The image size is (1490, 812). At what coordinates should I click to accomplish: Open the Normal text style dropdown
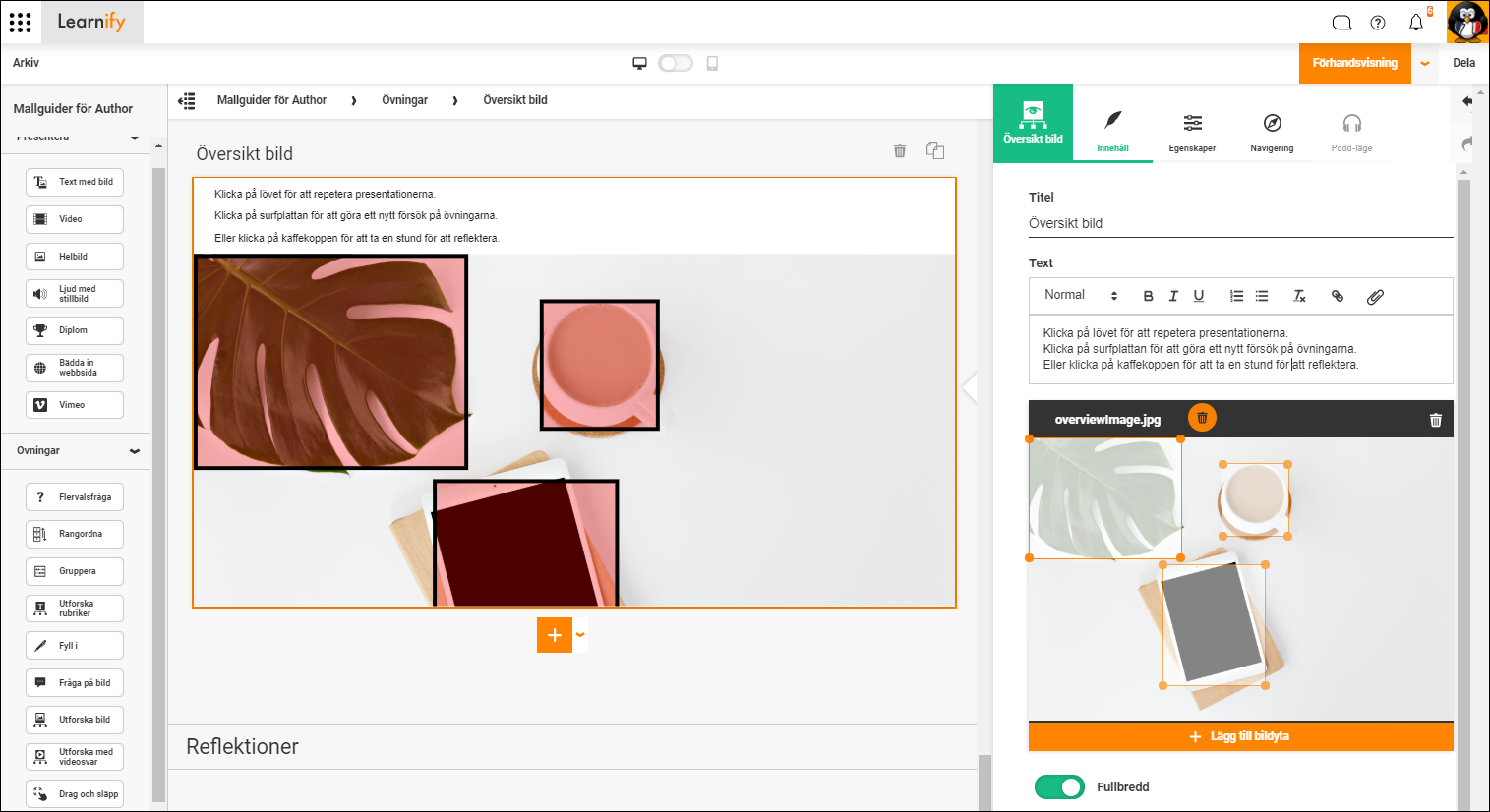click(1081, 295)
